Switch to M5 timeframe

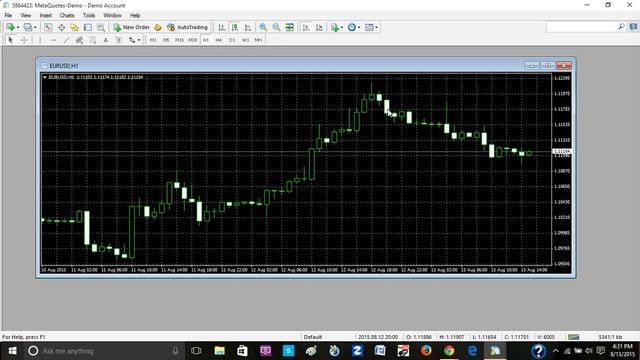166,40
